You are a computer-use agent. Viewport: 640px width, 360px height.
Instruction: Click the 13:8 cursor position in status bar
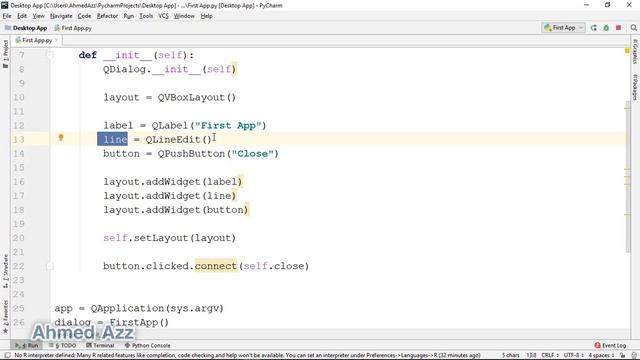531,356
